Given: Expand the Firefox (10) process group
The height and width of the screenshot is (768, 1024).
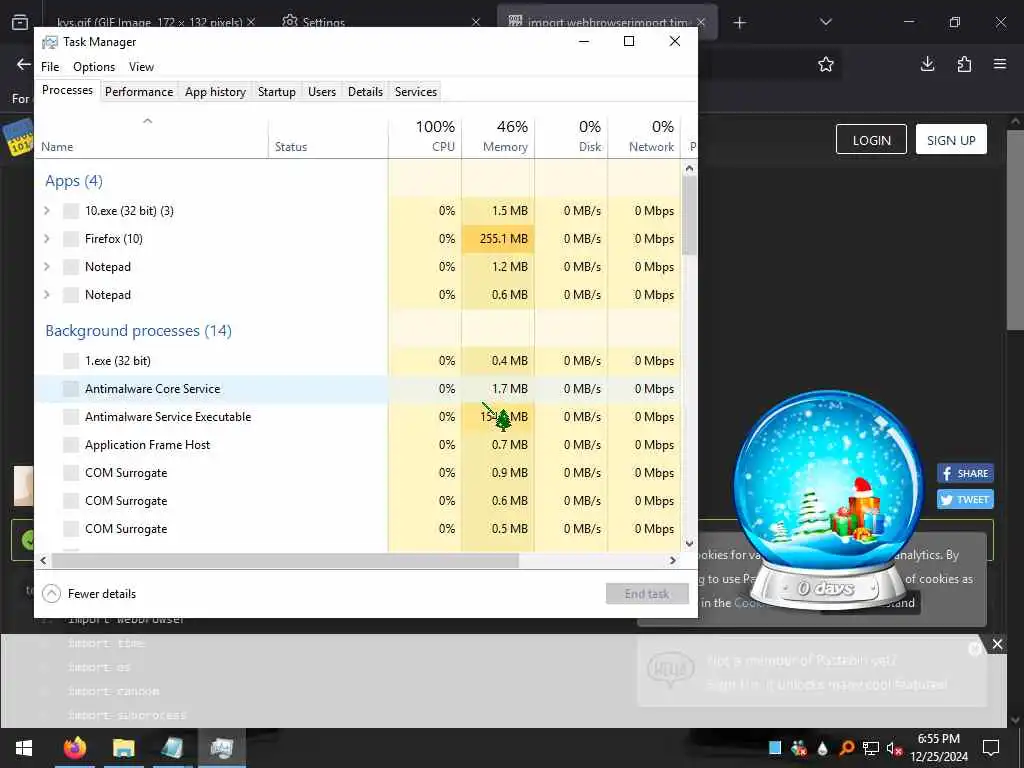Looking at the screenshot, I should (x=46, y=238).
